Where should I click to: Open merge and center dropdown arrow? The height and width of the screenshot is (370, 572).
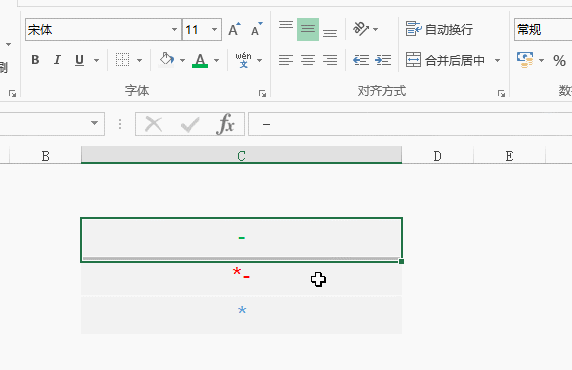[497, 60]
